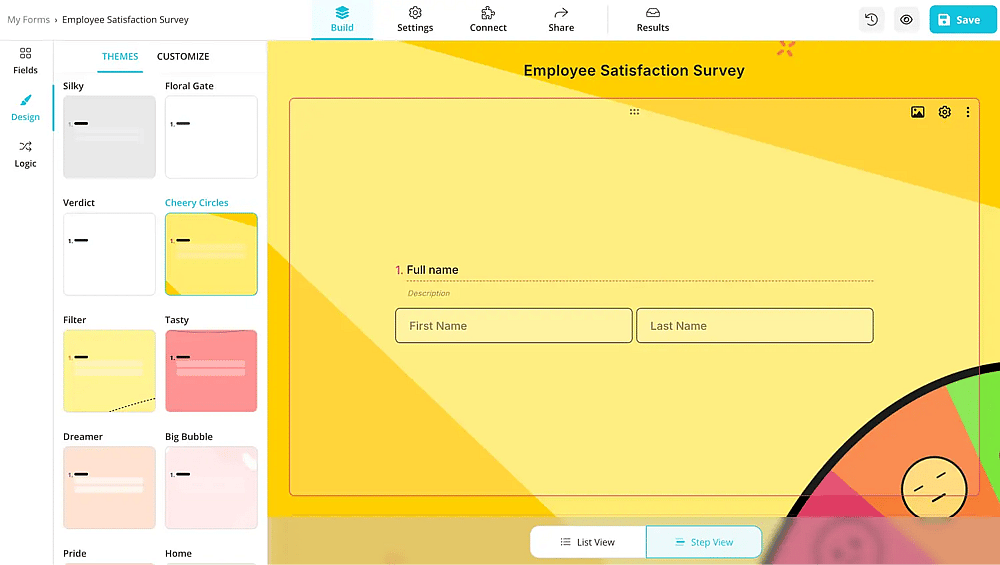The height and width of the screenshot is (565, 1000).
Task: Switch to List View
Action: 587,542
